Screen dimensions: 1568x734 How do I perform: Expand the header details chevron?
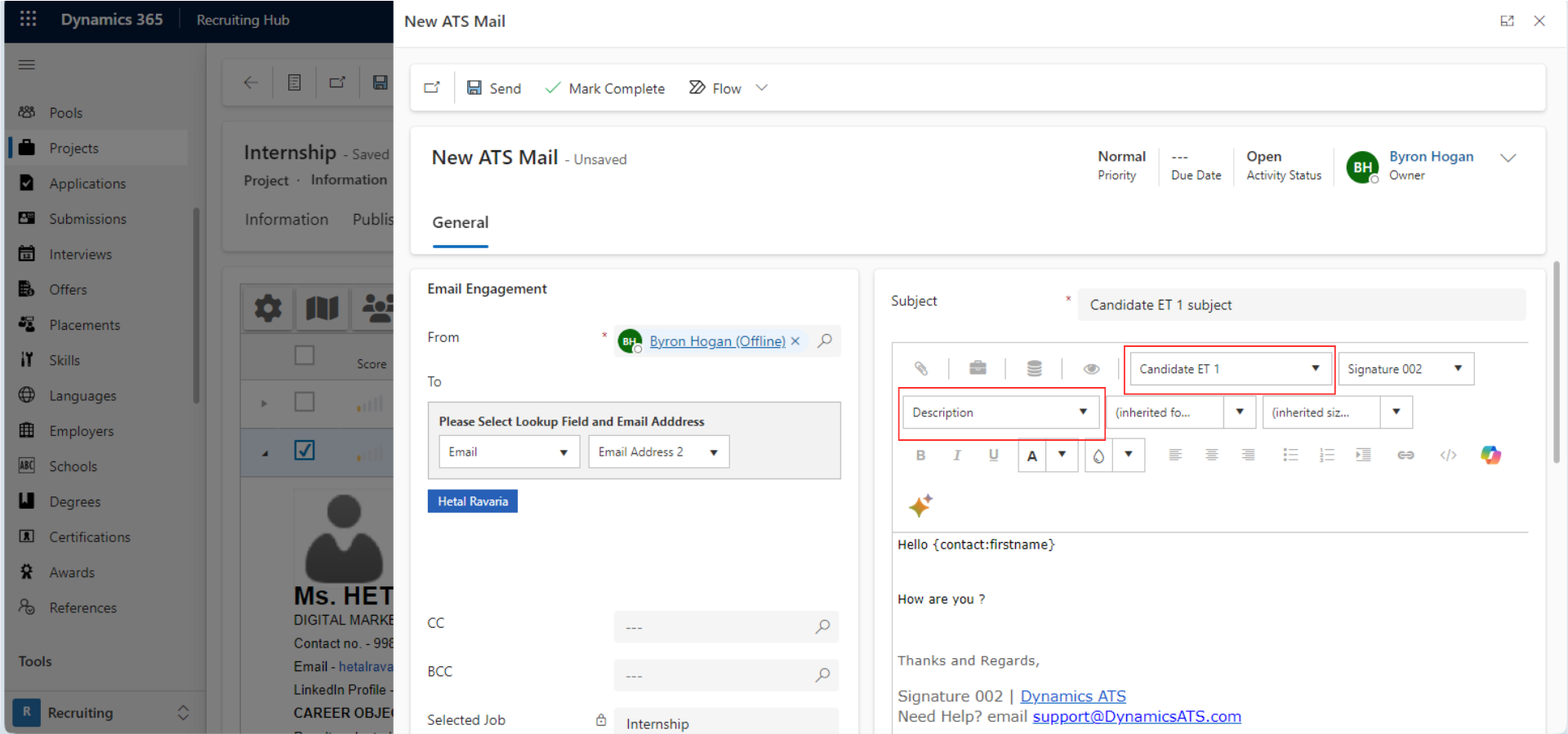pos(1508,158)
